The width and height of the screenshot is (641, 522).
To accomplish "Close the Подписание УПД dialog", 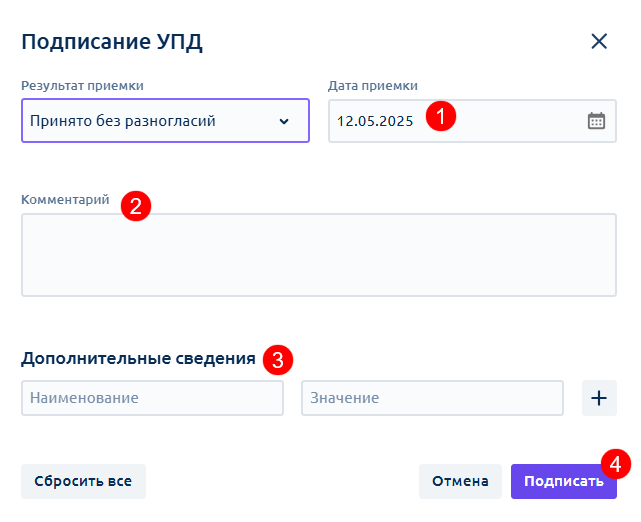I will [x=599, y=41].
